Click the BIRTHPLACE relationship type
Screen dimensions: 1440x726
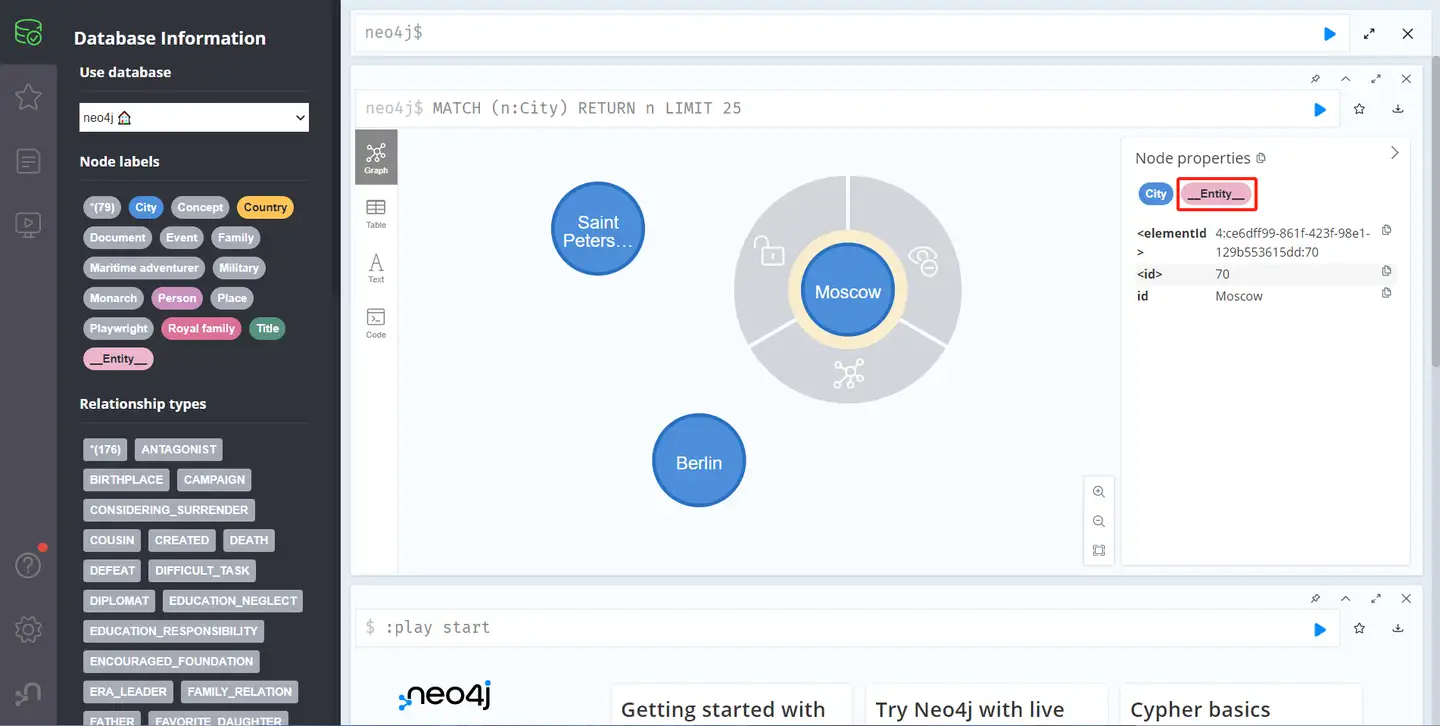[126, 480]
